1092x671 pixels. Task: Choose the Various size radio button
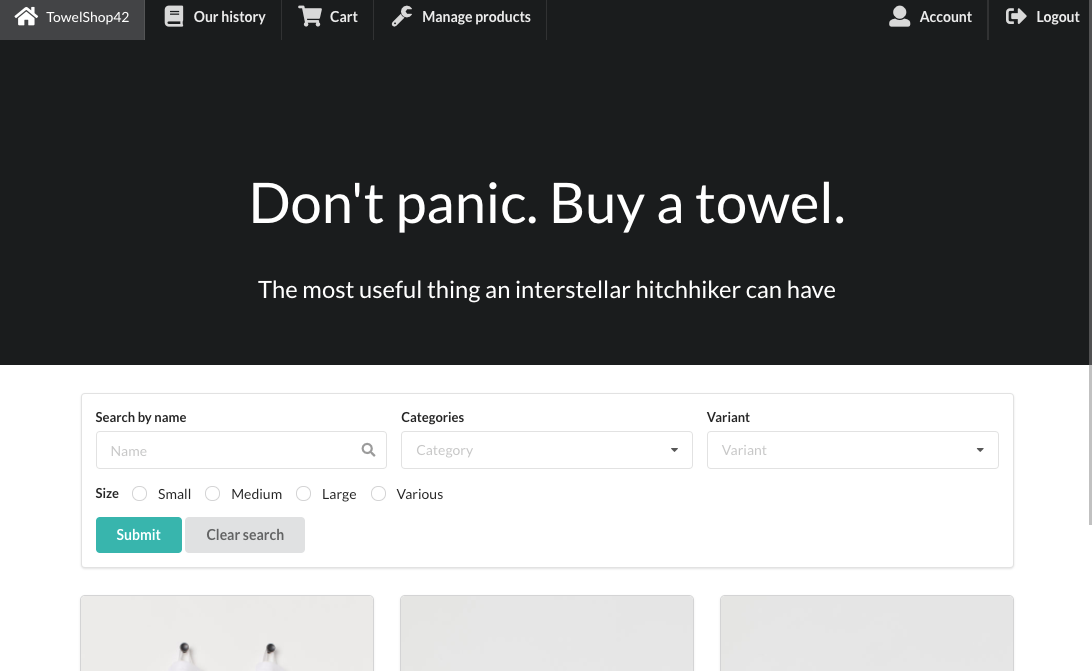click(x=379, y=493)
